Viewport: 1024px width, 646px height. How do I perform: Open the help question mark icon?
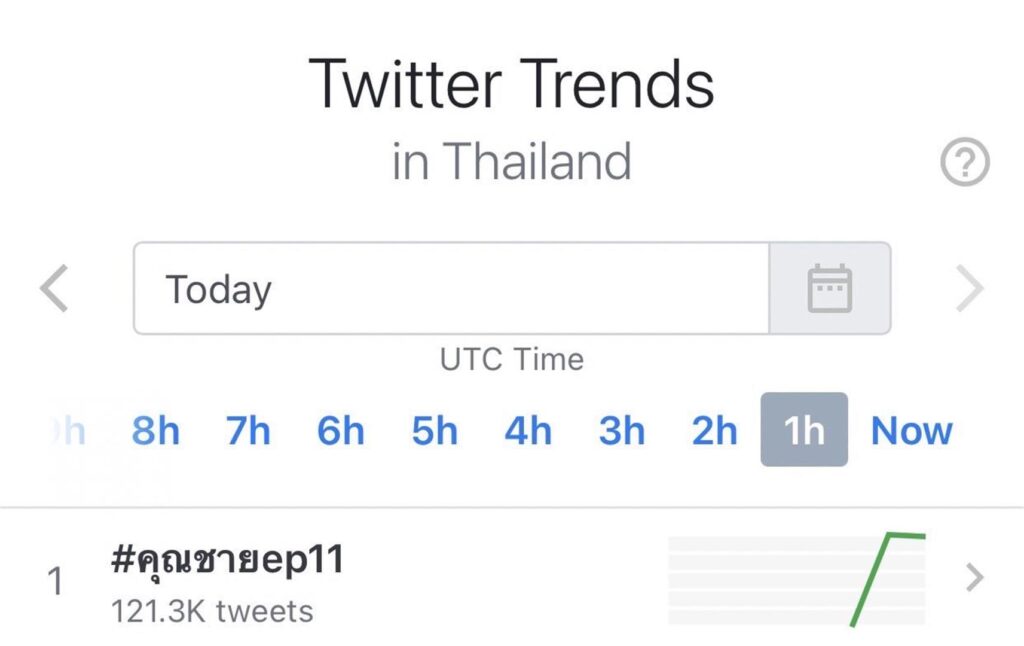pos(965,163)
